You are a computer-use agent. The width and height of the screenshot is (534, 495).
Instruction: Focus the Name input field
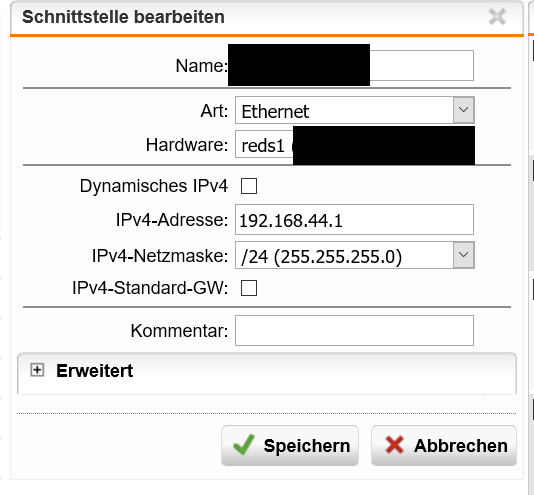[351, 65]
